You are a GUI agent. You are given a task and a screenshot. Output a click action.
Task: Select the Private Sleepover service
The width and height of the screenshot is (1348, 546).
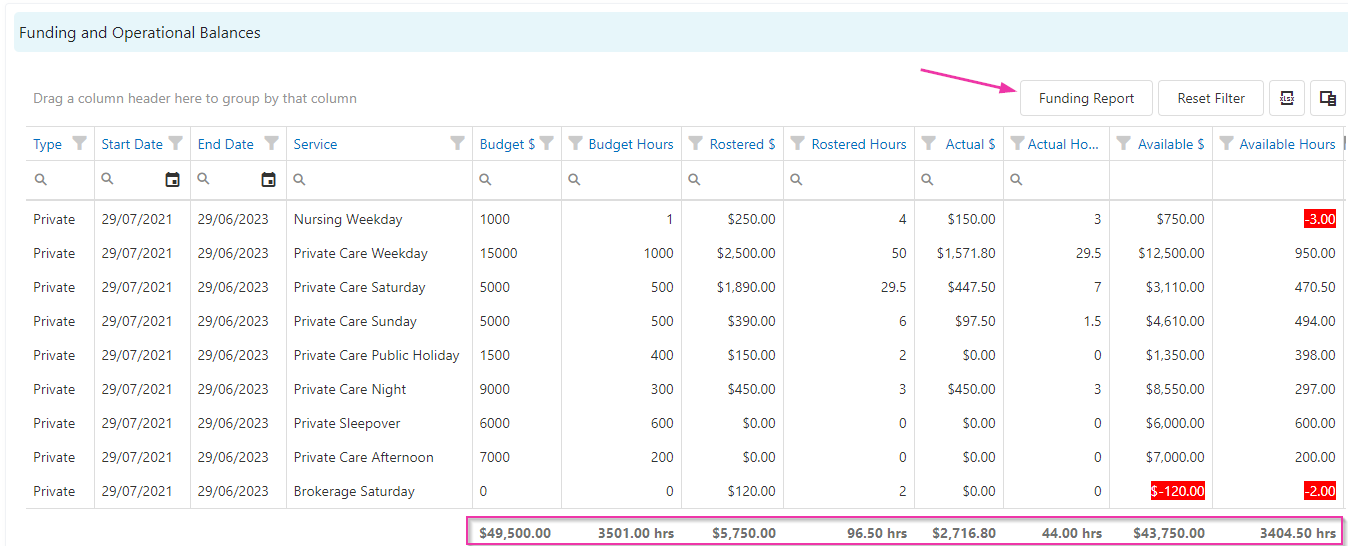coord(346,423)
